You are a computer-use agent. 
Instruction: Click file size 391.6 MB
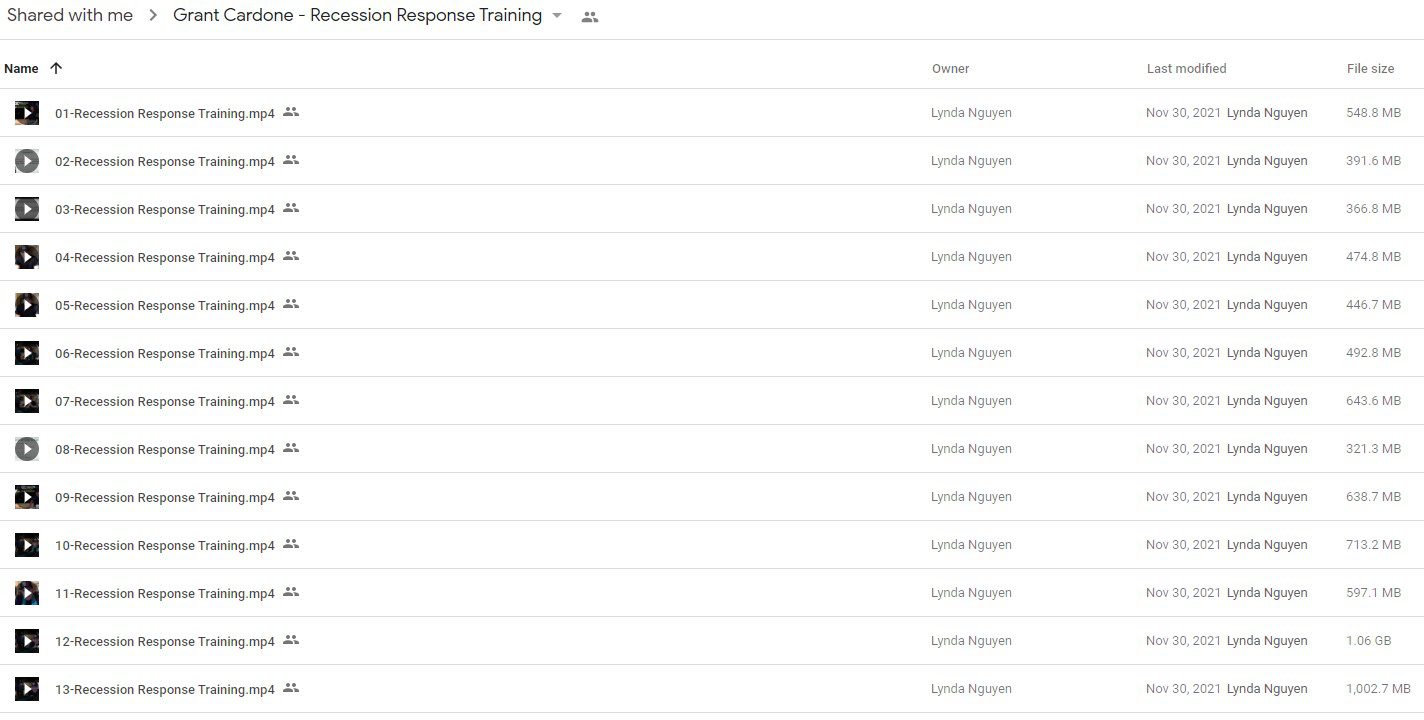coord(1374,161)
